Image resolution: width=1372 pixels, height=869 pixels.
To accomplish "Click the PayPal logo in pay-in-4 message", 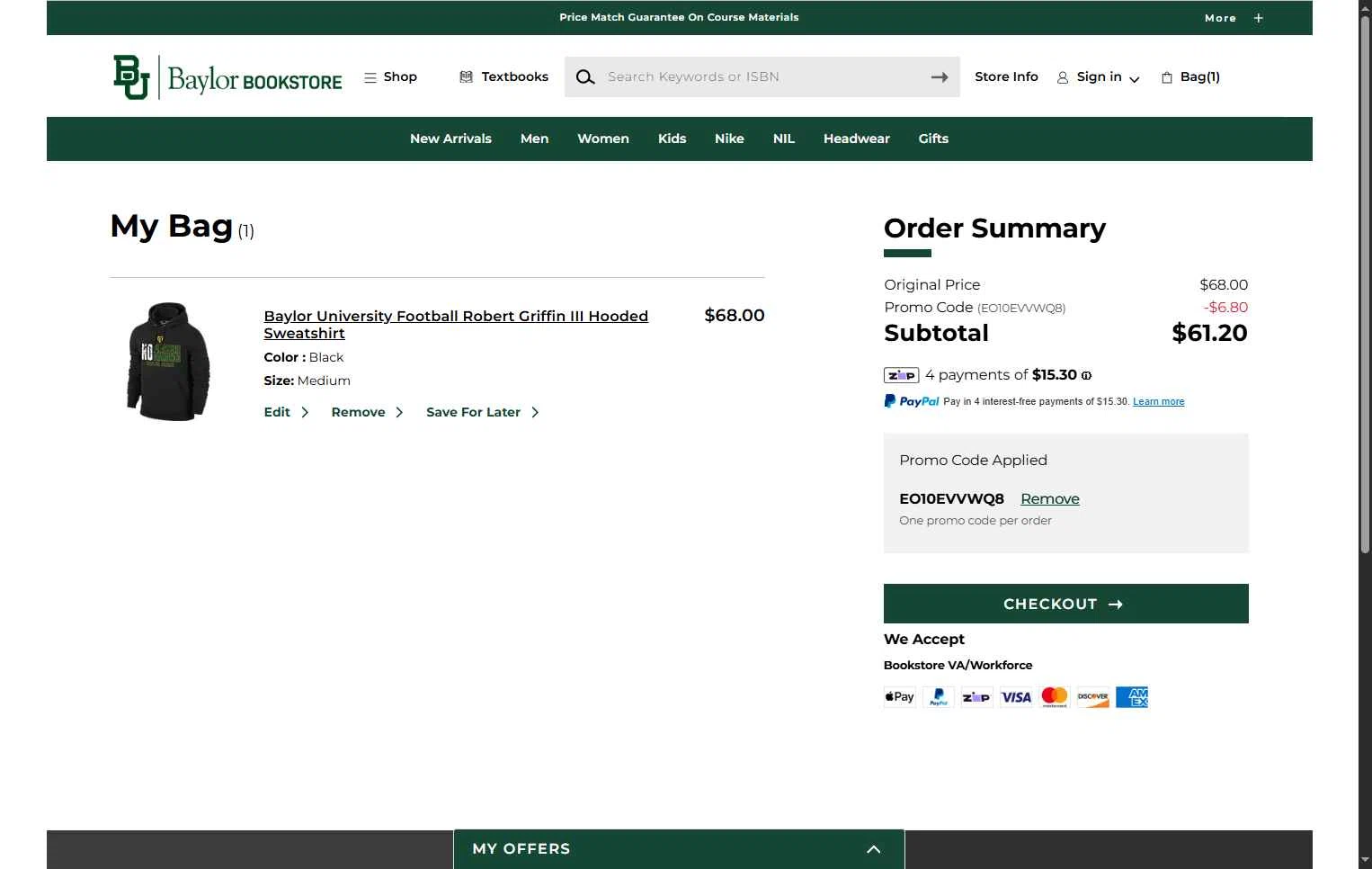I will [912, 401].
